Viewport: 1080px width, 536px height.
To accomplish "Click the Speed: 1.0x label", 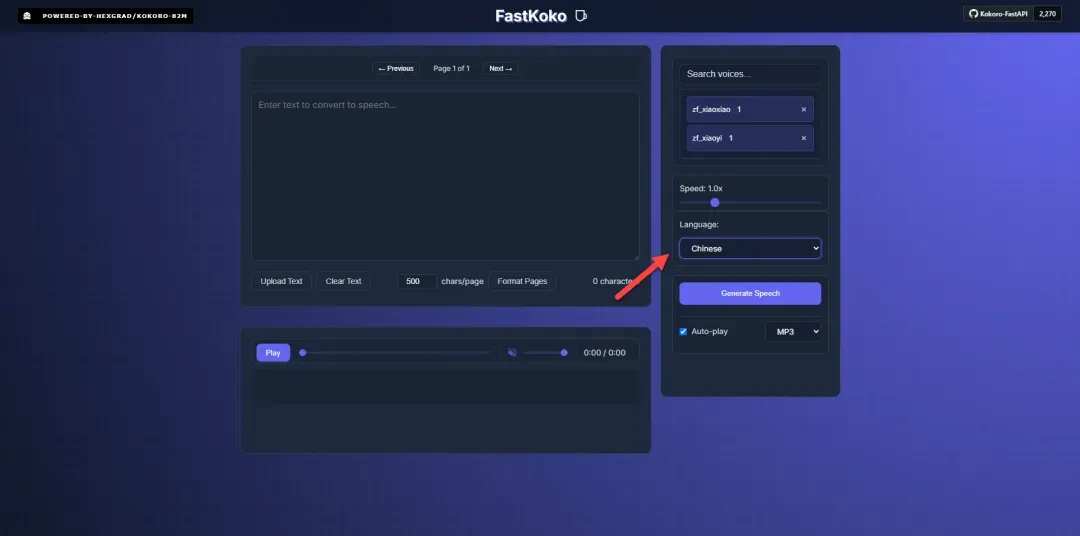I will [x=700, y=188].
